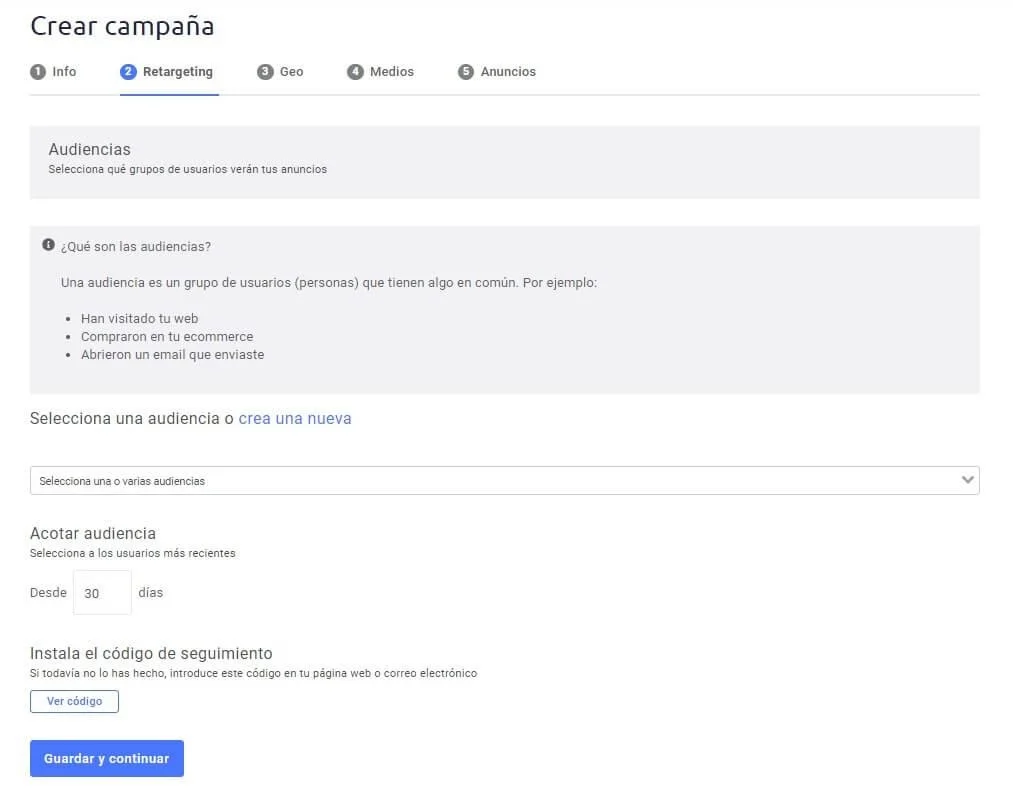Click 'Abrieron un email que enviaste' bullet
The width and height of the screenshot is (1013, 791).
tap(172, 355)
